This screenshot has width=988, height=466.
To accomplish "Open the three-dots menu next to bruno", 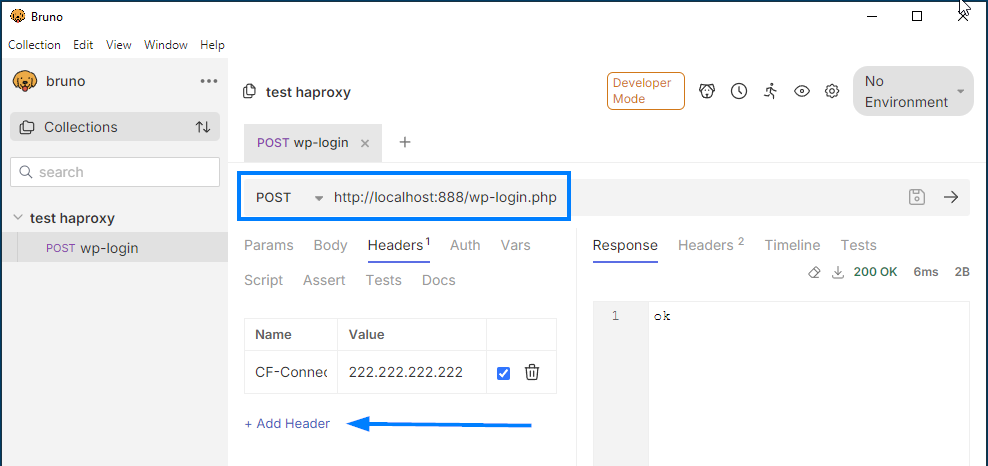I will (x=209, y=81).
